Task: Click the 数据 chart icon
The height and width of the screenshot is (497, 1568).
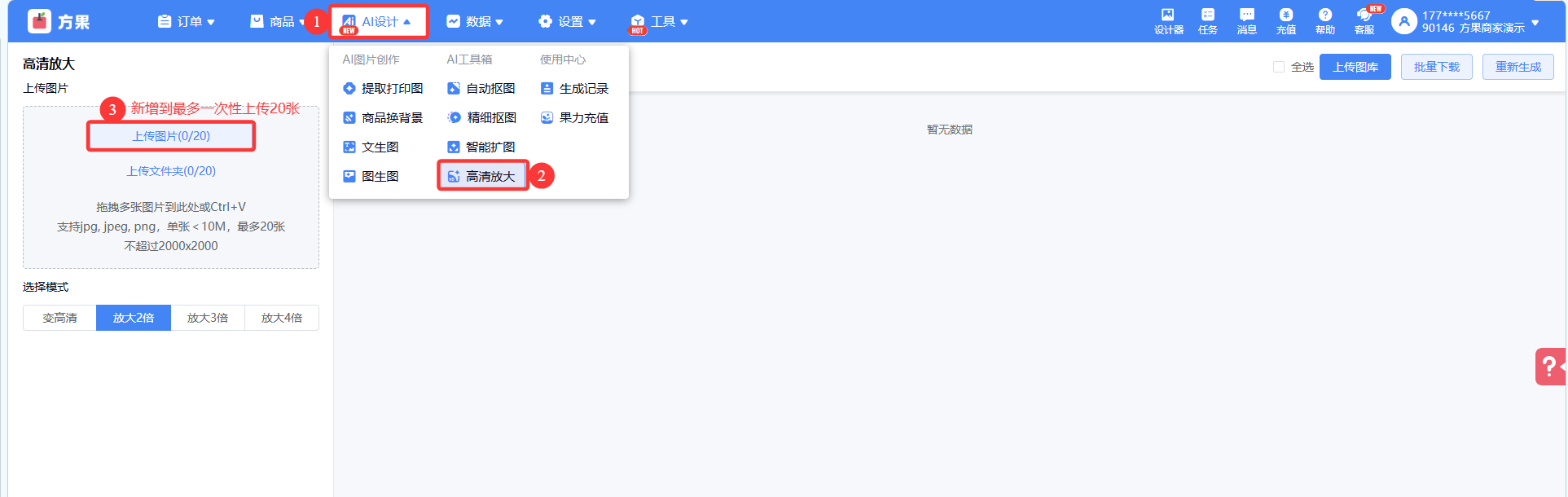Action: click(x=454, y=21)
